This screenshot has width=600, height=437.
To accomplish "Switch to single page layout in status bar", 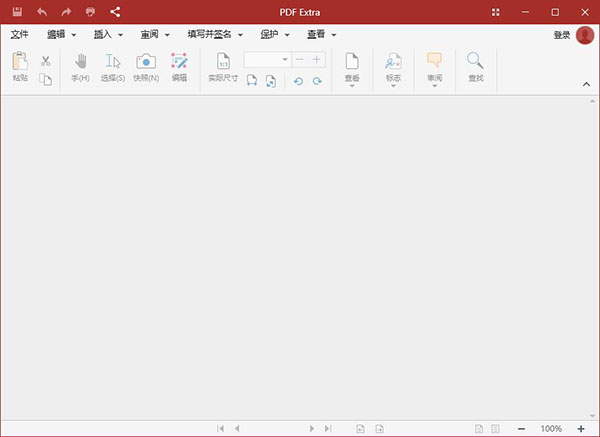I will point(479,429).
